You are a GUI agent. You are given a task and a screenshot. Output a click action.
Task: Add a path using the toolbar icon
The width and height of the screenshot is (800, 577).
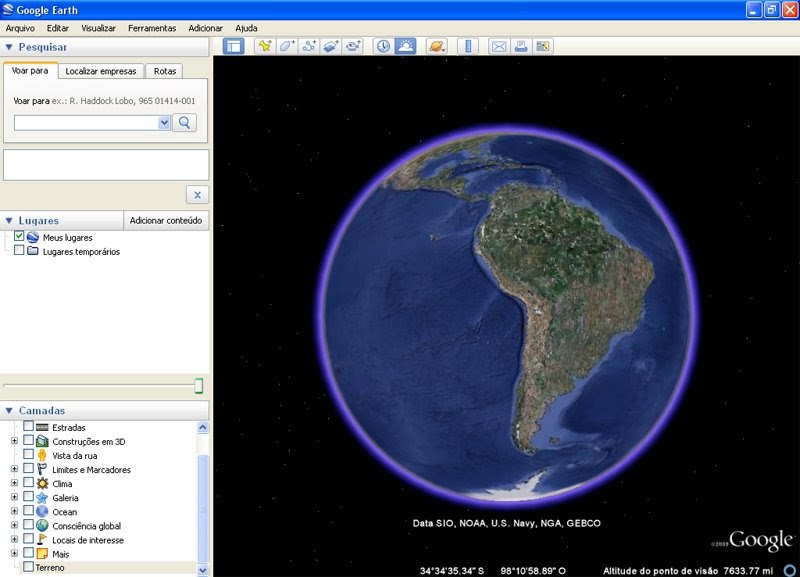click(x=309, y=46)
